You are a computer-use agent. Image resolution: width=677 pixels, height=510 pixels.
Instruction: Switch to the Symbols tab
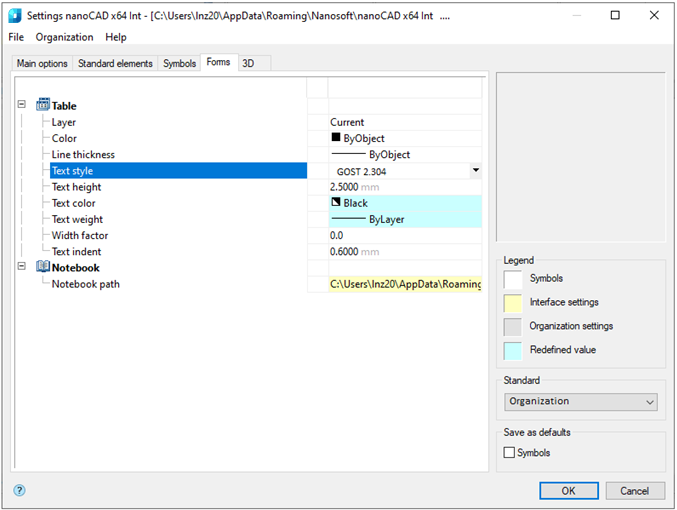click(x=179, y=63)
